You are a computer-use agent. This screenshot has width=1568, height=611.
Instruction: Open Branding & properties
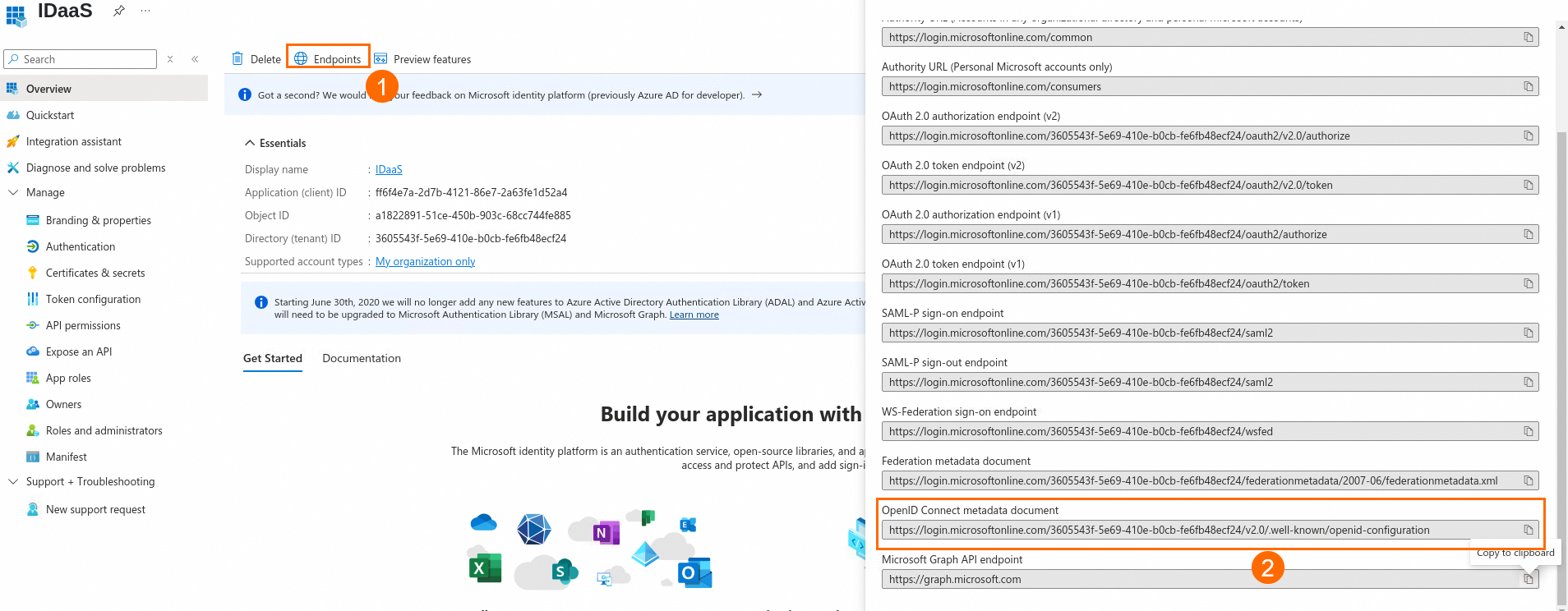tap(99, 220)
